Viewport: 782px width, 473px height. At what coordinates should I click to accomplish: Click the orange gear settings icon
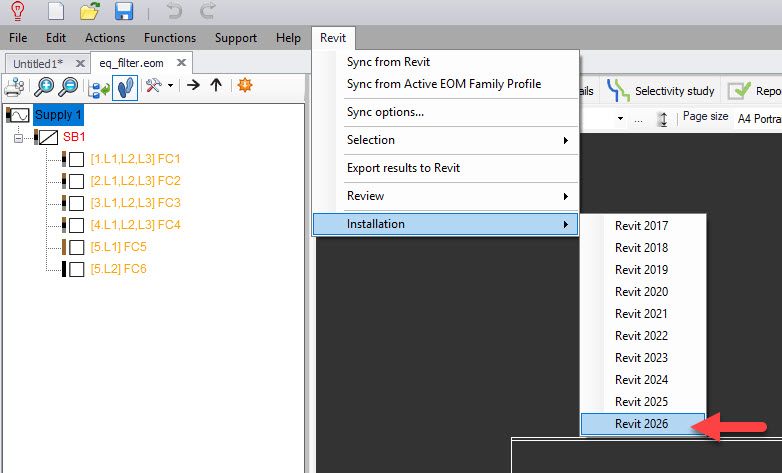[245, 85]
